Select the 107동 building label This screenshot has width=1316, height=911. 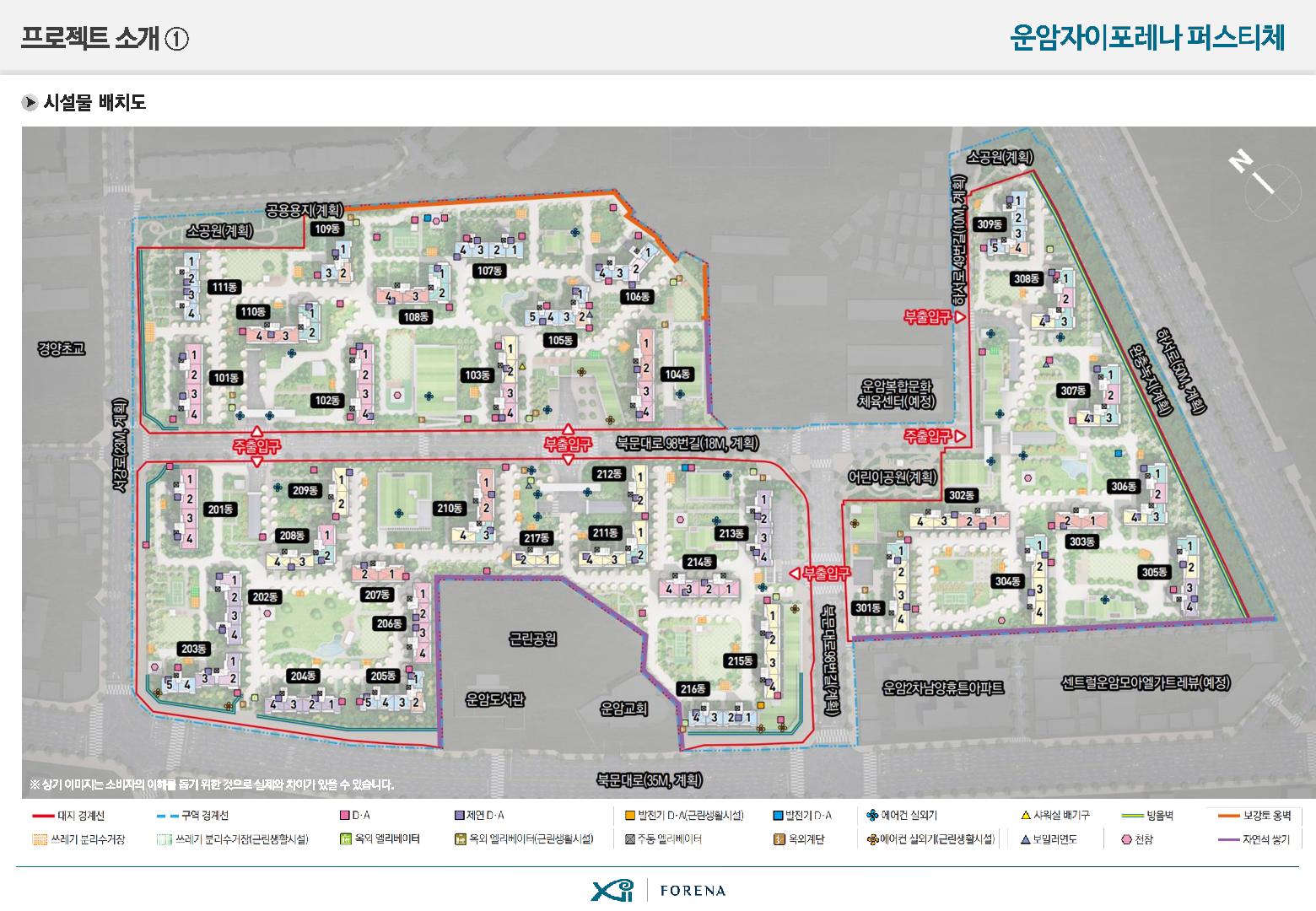pos(489,271)
